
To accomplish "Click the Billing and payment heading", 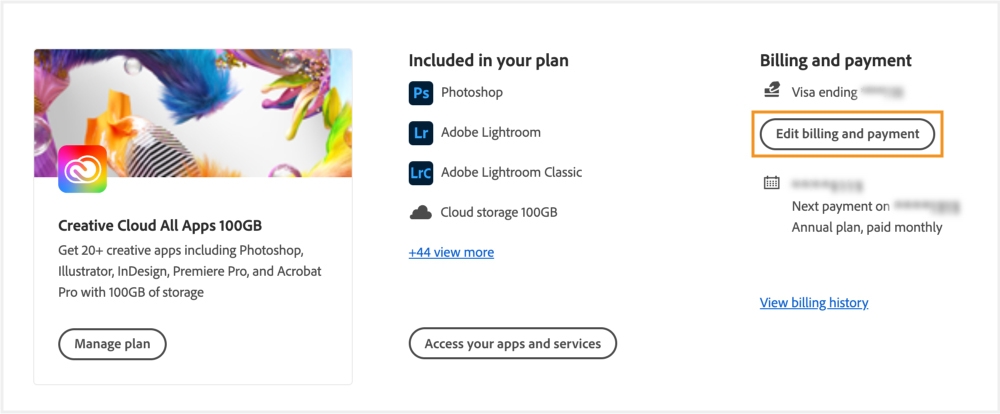I will tap(835, 61).
